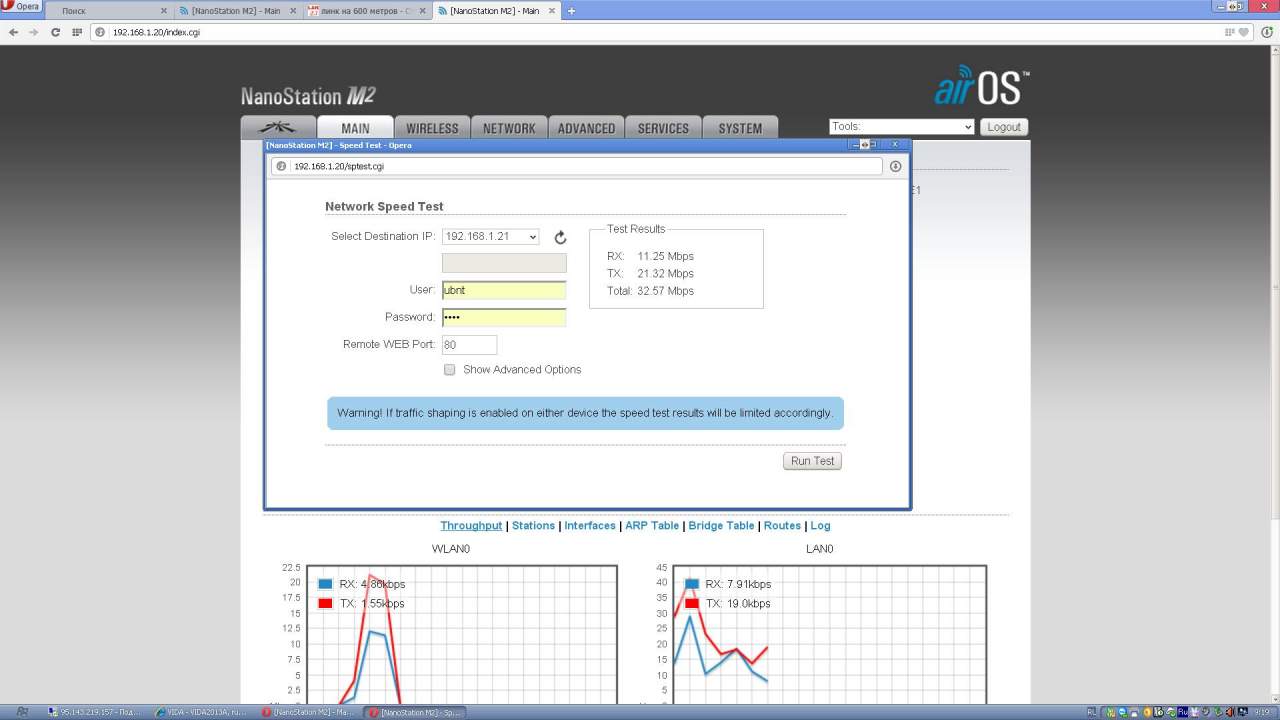The width and height of the screenshot is (1280, 720).
Task: Refresh the destination IP list
Action: click(x=560, y=238)
